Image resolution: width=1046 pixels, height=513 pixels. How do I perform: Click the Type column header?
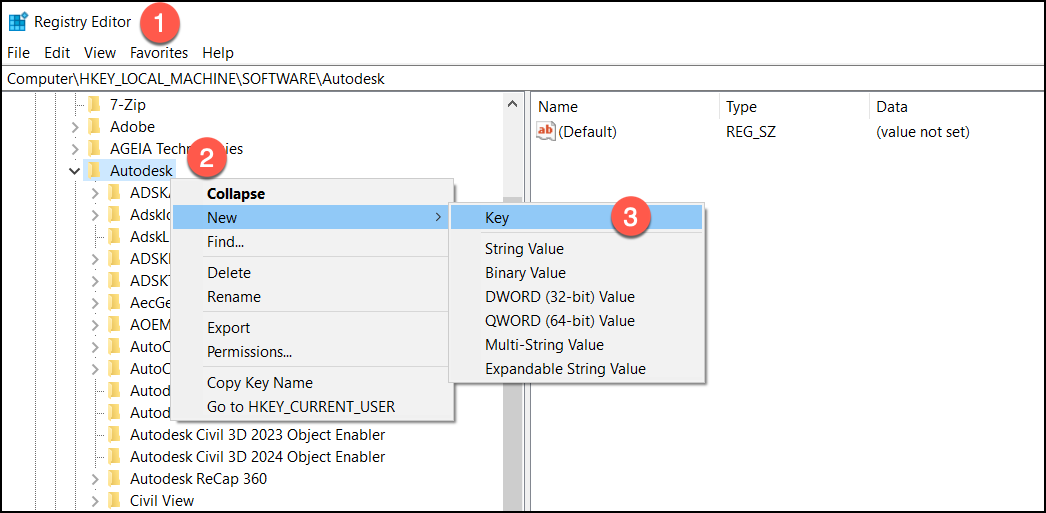point(741,107)
